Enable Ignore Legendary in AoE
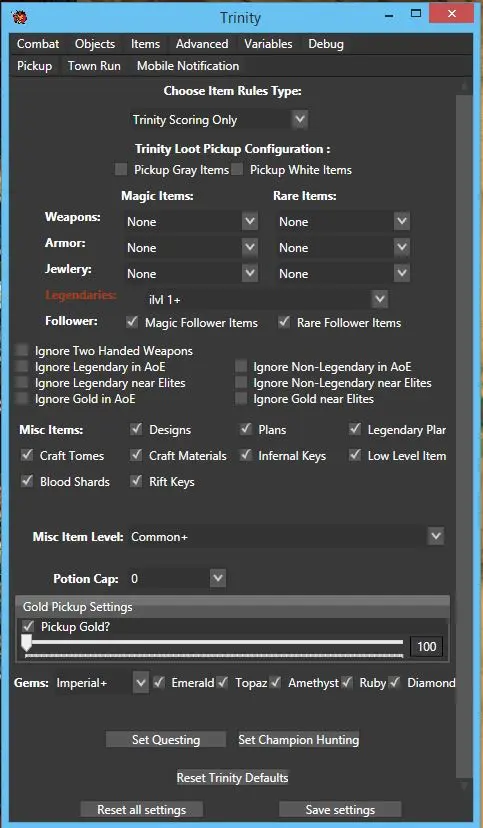This screenshot has width=483, height=828. click(x=22, y=366)
